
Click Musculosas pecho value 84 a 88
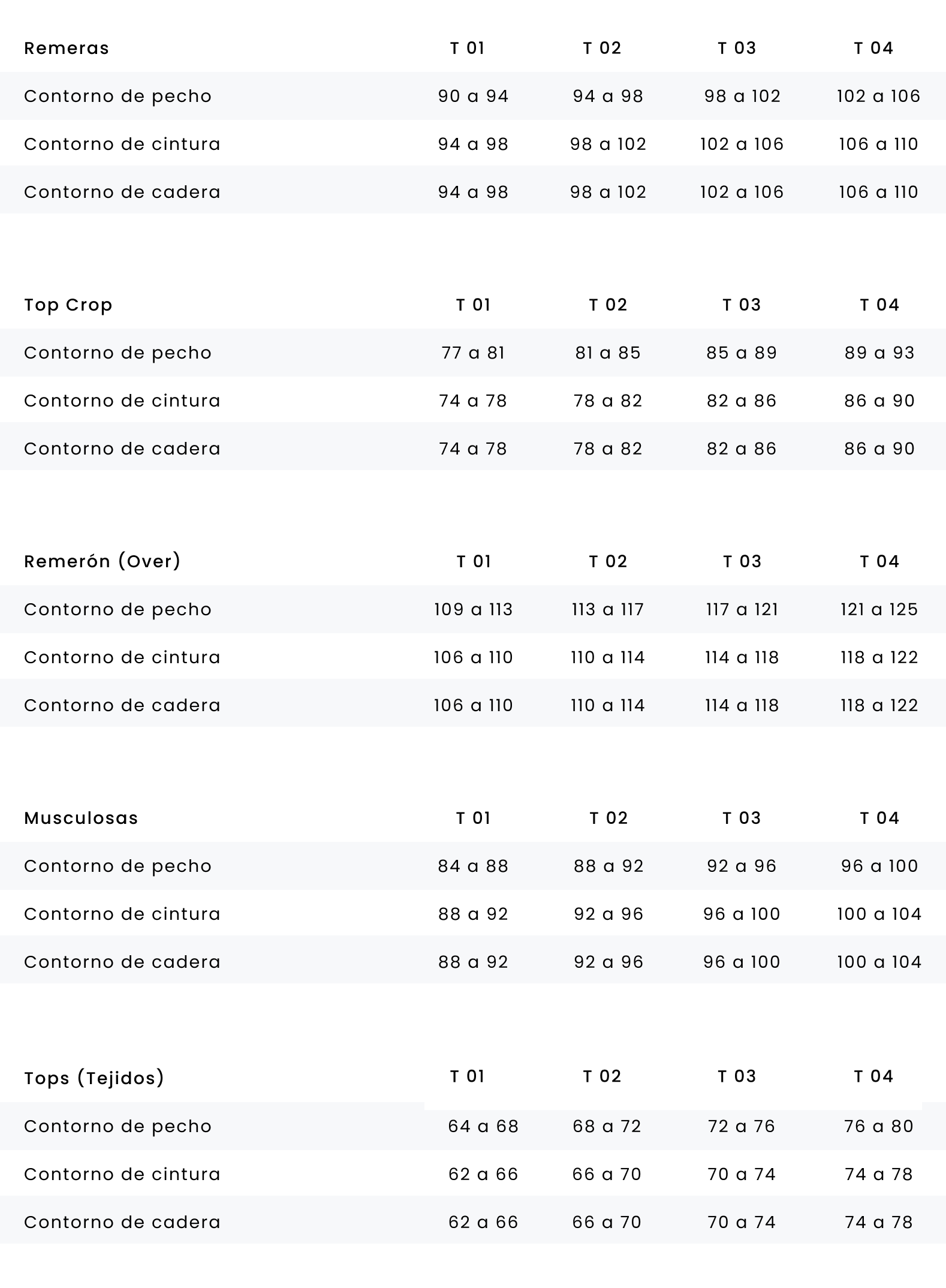point(473,866)
